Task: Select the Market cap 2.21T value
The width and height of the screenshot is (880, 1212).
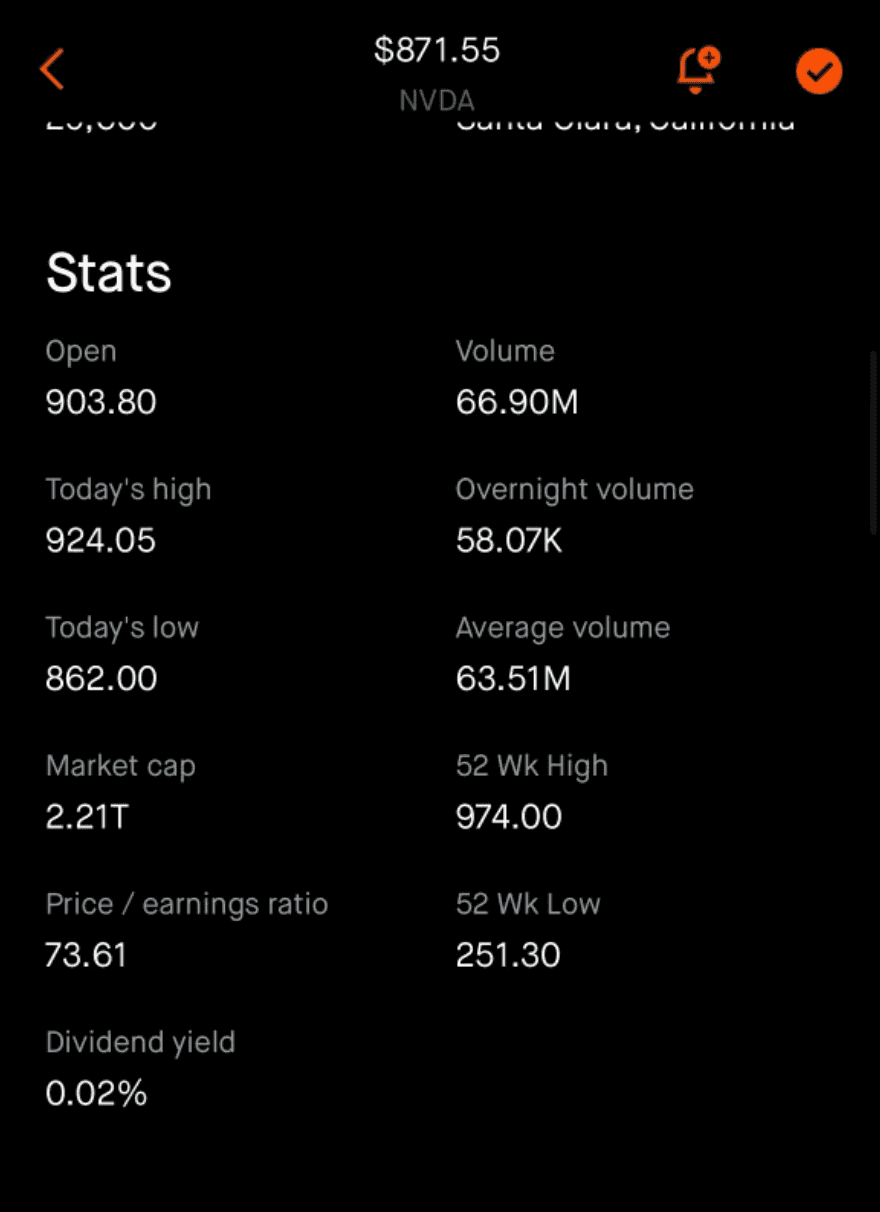Action: point(87,816)
